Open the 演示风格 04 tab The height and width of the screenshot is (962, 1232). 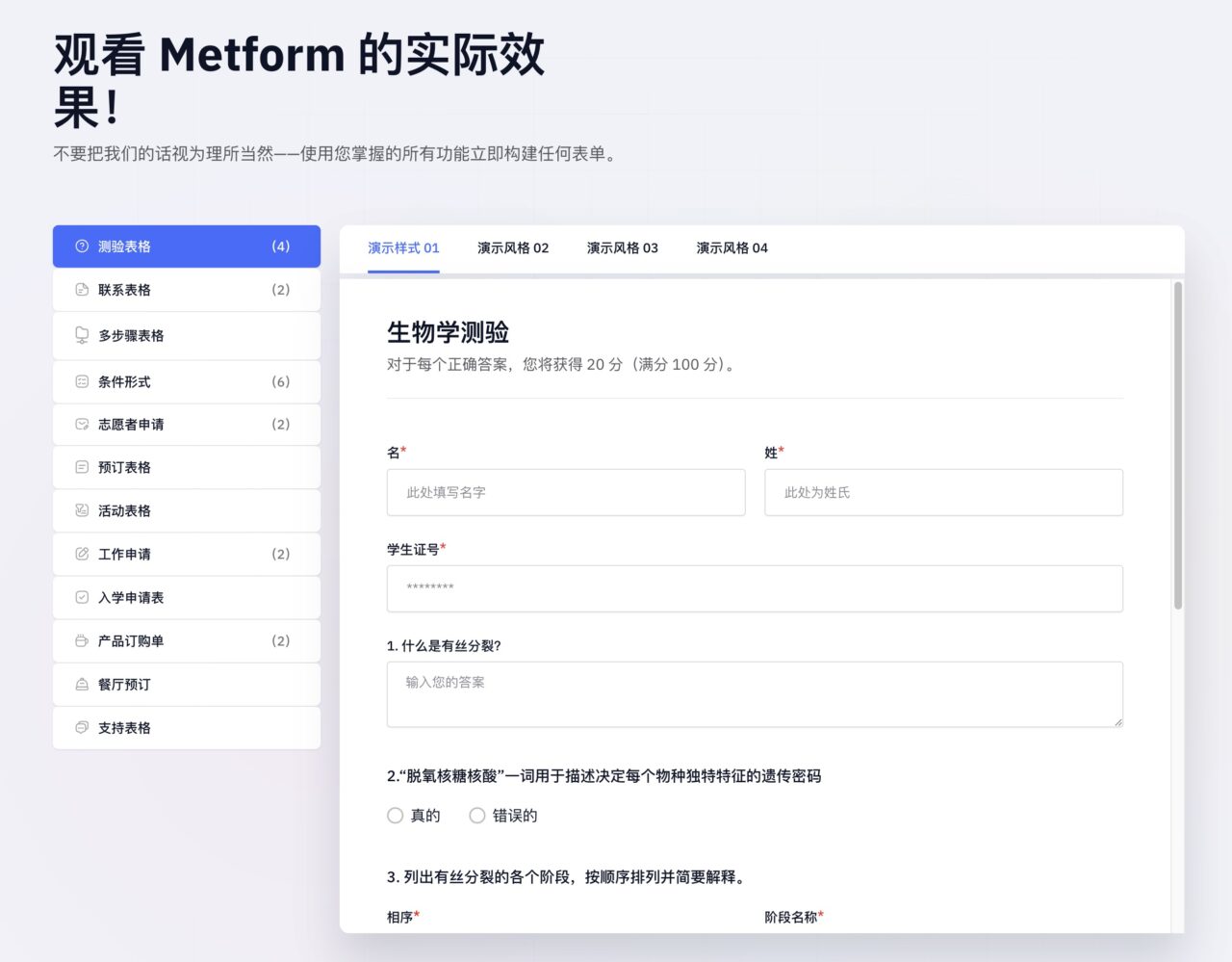[732, 247]
